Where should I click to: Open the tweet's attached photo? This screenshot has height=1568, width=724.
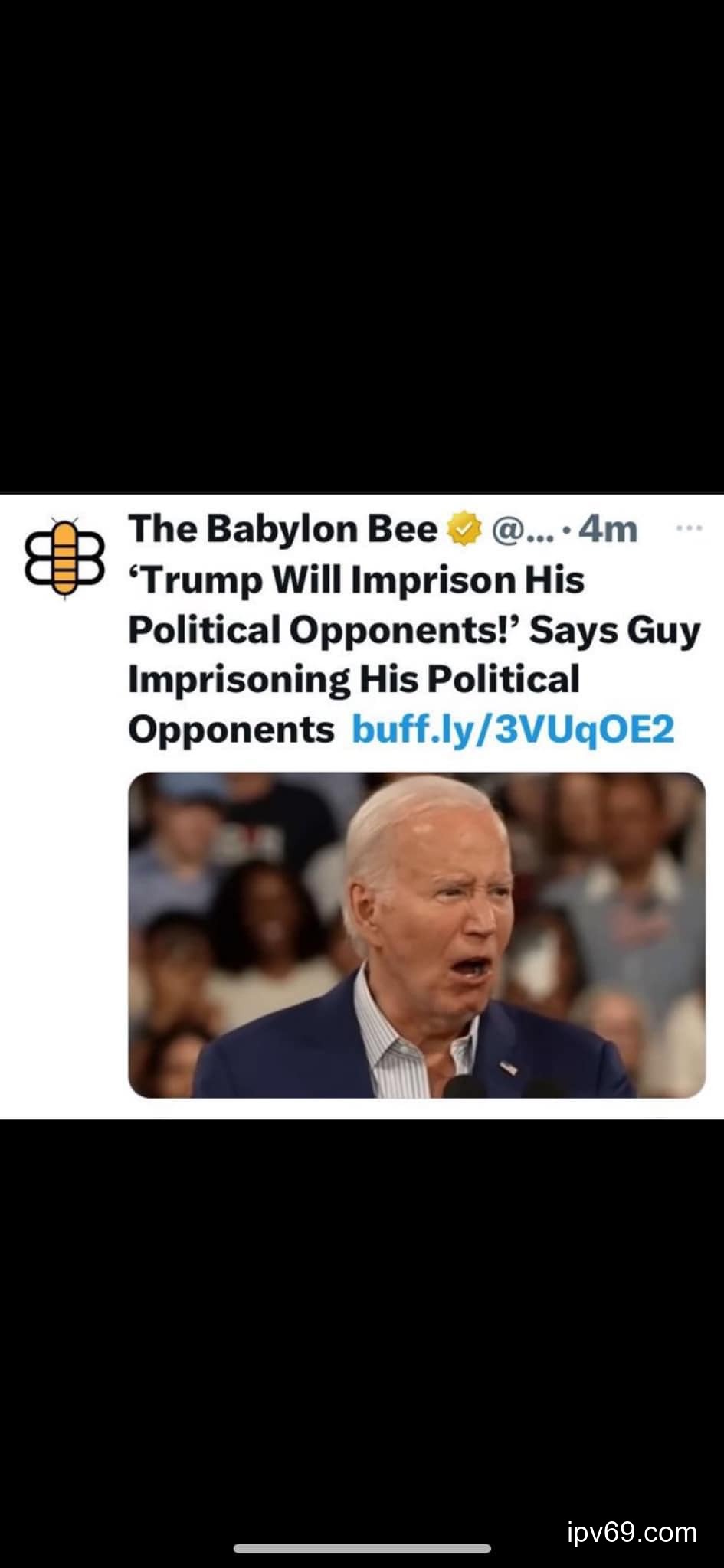[x=416, y=935]
